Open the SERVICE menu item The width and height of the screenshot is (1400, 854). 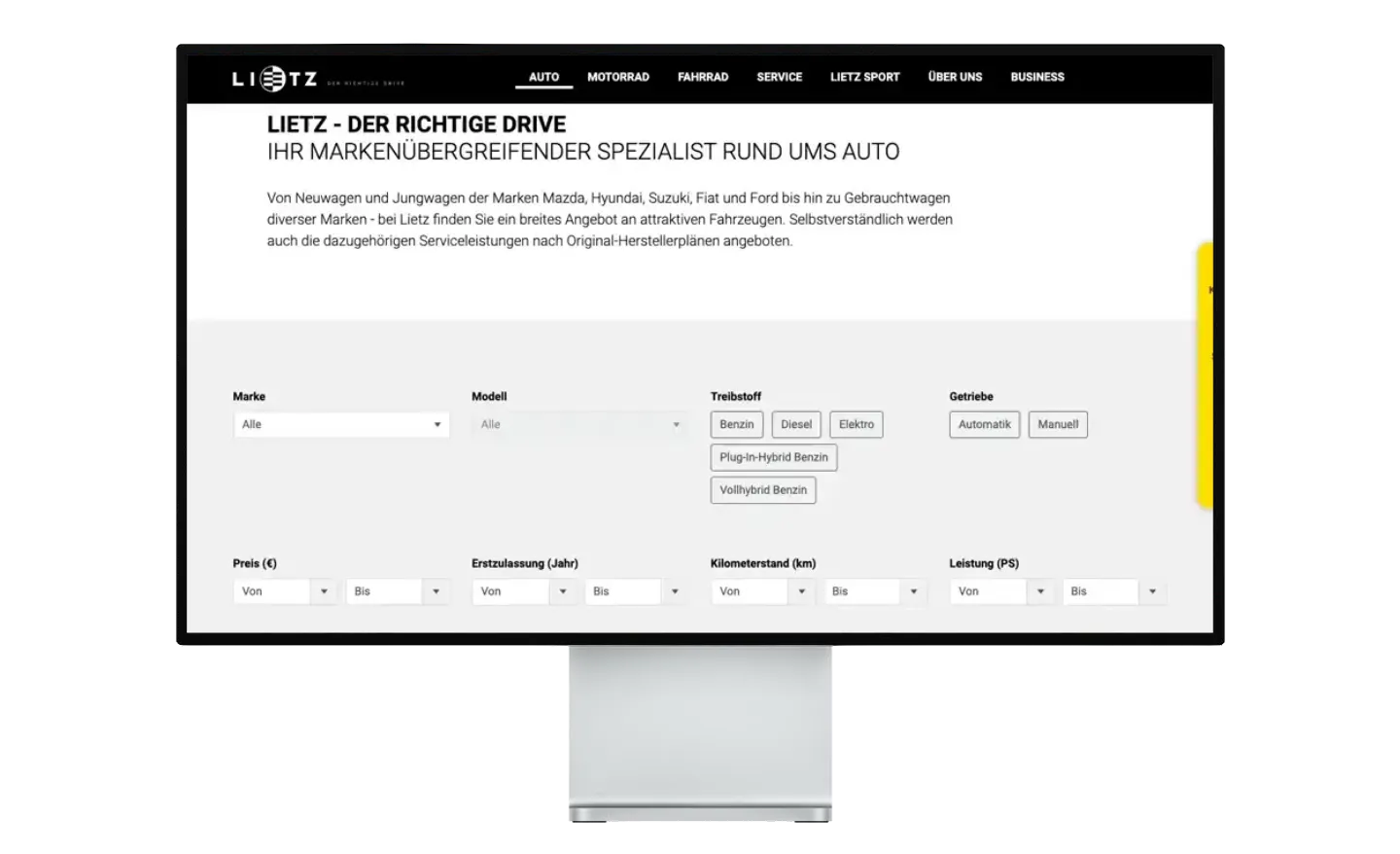point(780,77)
